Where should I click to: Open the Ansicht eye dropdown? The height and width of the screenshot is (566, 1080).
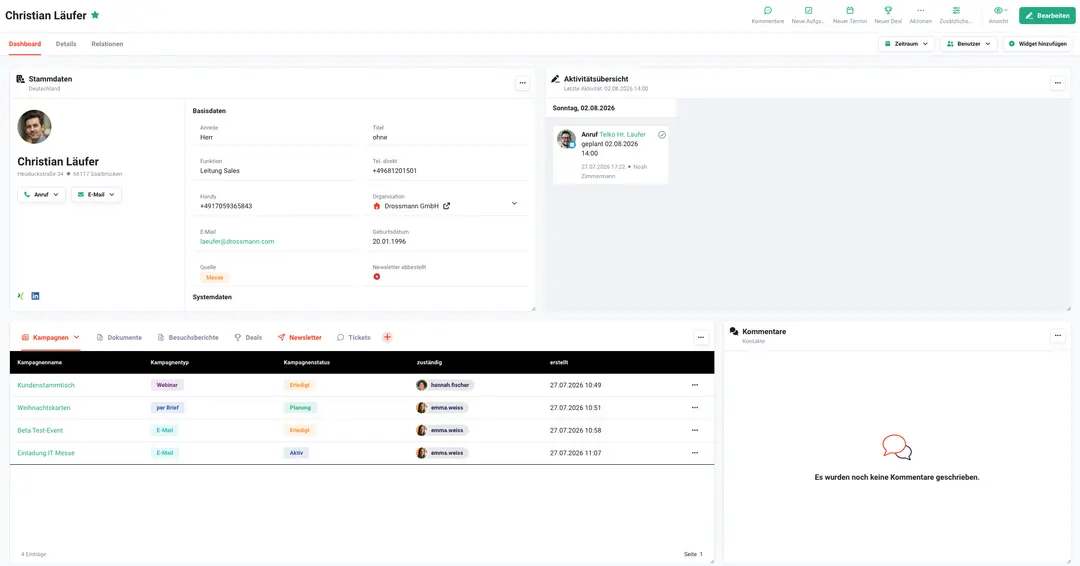tap(999, 15)
